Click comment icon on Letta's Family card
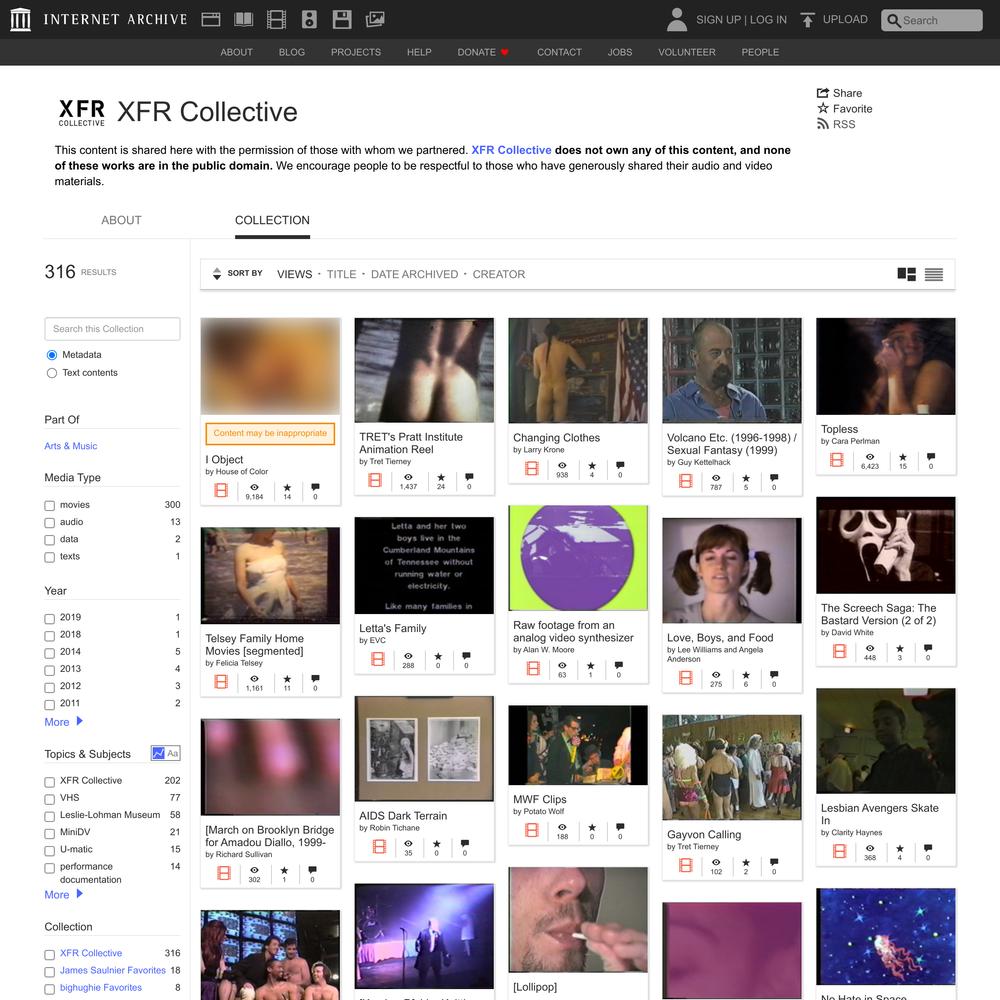This screenshot has width=1000, height=1000. pyautogui.click(x=466, y=656)
